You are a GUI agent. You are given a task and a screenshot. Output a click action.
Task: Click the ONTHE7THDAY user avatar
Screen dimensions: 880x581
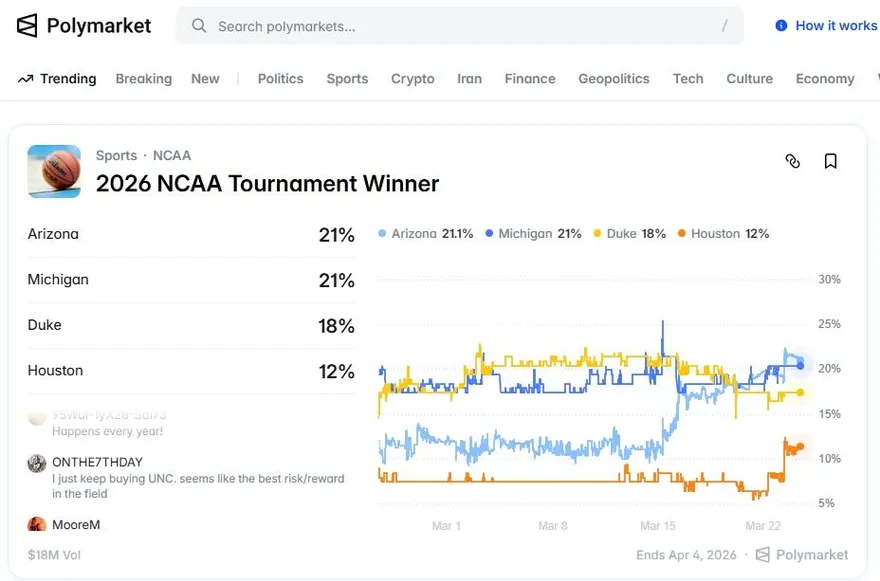(37, 463)
